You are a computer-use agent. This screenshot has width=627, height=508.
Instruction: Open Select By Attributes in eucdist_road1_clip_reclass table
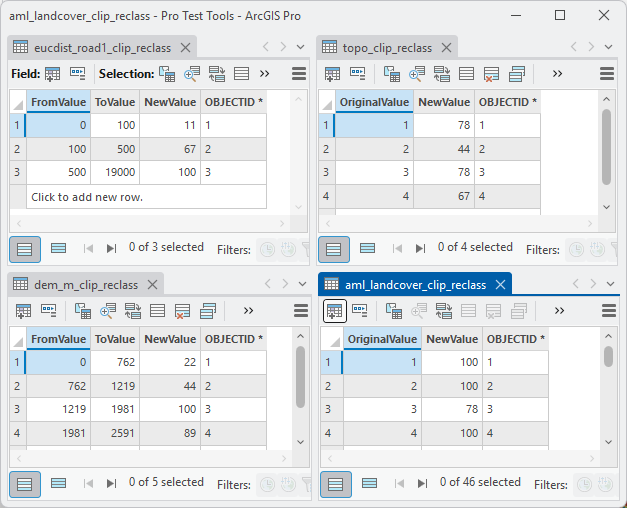click(x=167, y=74)
